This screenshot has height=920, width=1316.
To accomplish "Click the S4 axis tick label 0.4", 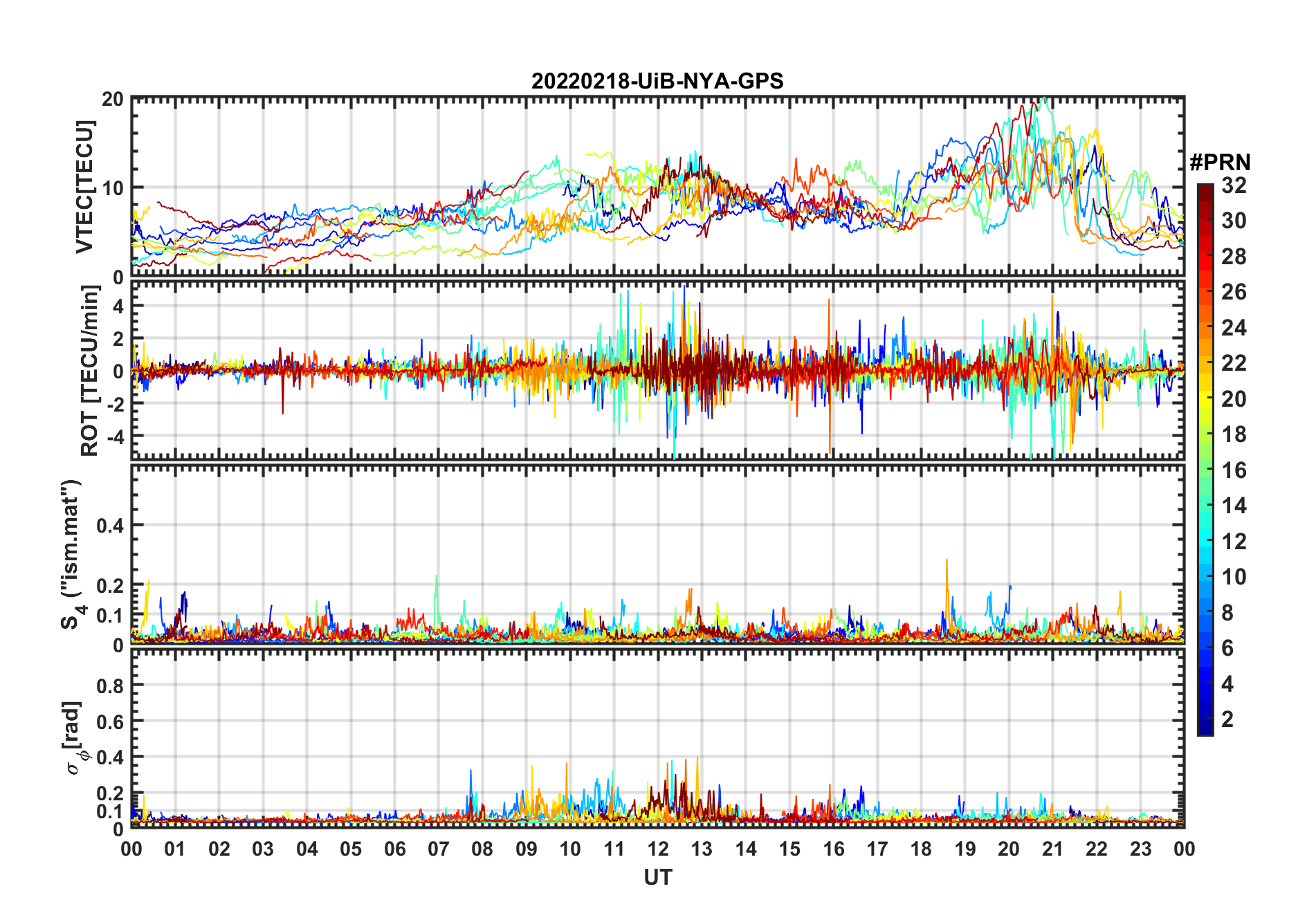I will (x=111, y=526).
